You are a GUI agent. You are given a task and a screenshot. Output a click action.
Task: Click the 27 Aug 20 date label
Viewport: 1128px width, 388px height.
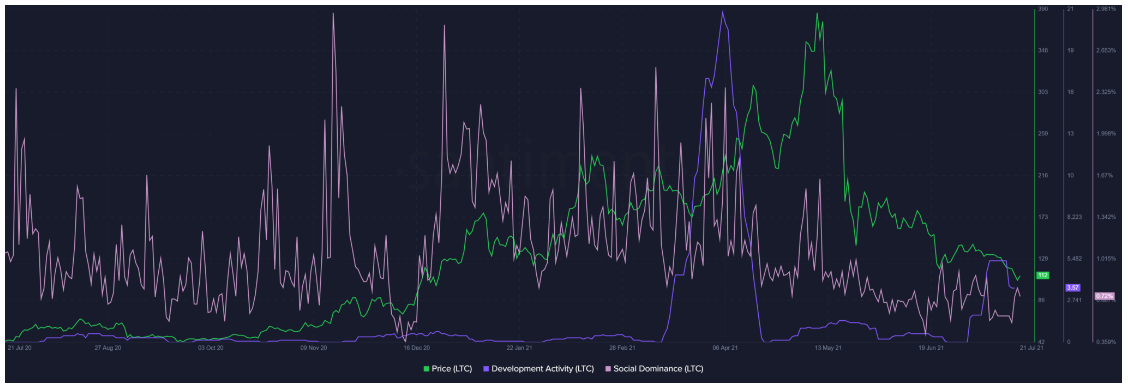point(108,347)
